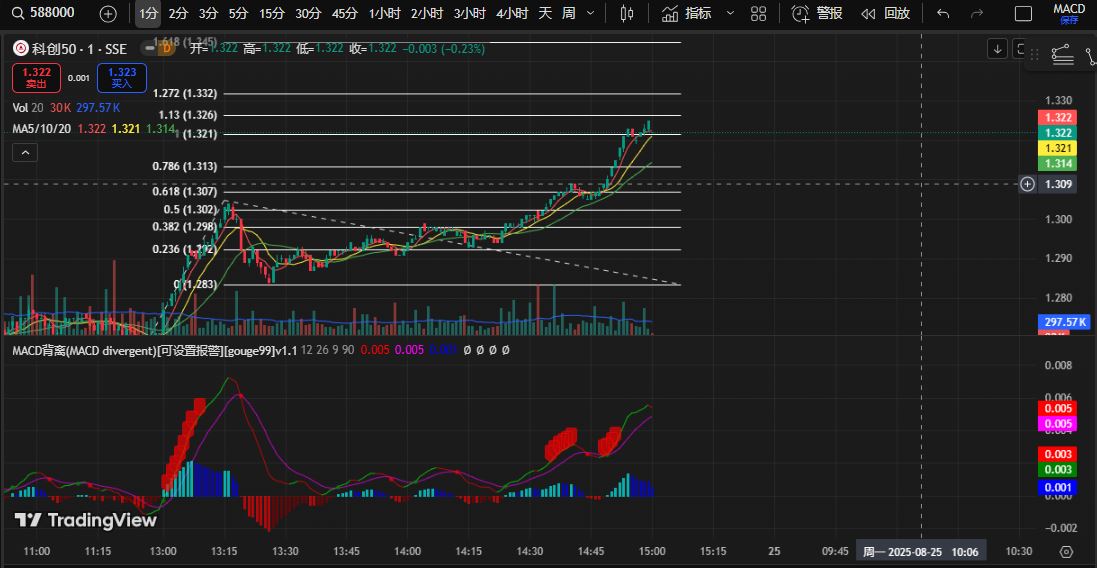The height and width of the screenshot is (568, 1097).
Task: Switch to the 15分 timeframe
Action: [271, 13]
